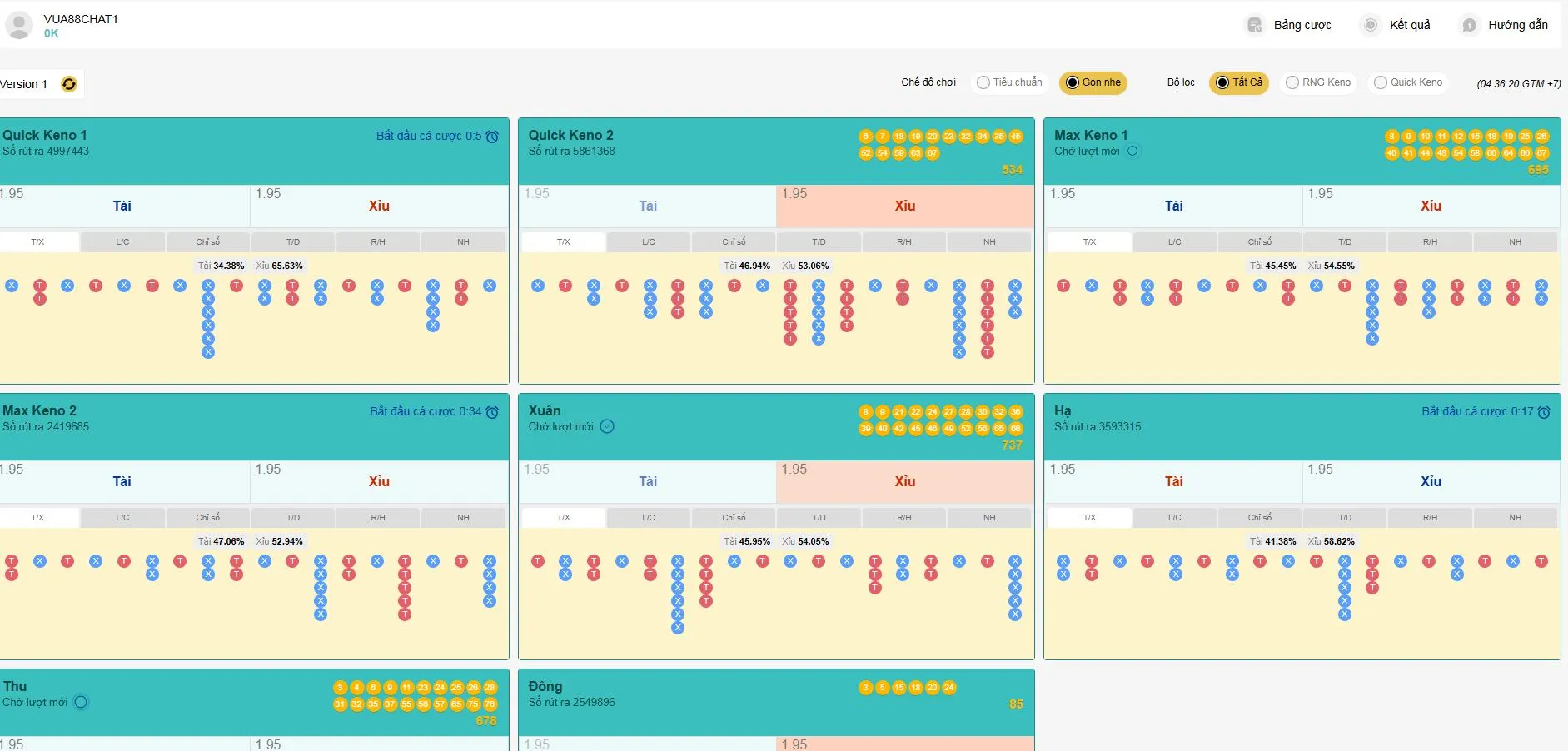Click Xuân waiting spinner icon
Image resolution: width=1568 pixels, height=751 pixels.
click(607, 427)
